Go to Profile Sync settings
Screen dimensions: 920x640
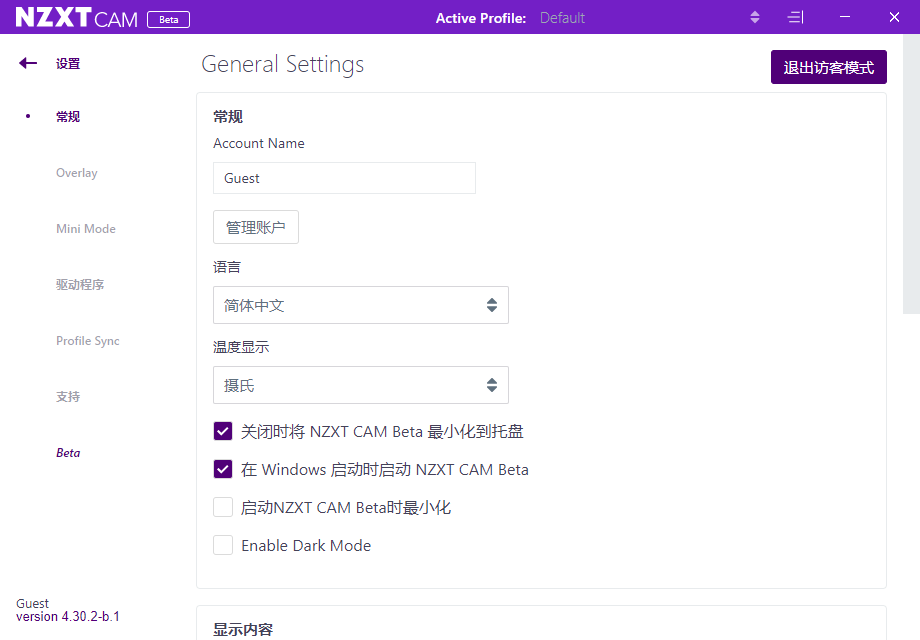87,341
